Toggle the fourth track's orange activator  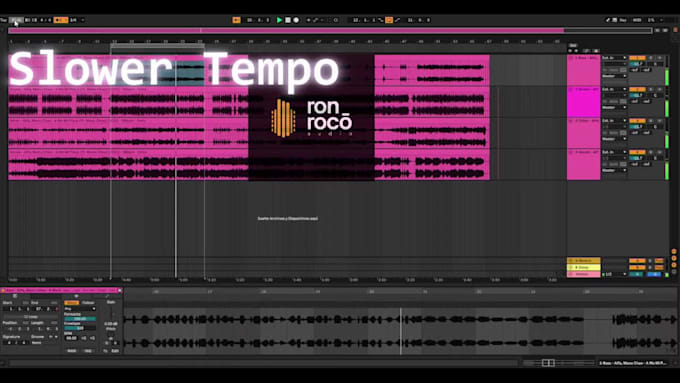pyautogui.click(x=637, y=152)
